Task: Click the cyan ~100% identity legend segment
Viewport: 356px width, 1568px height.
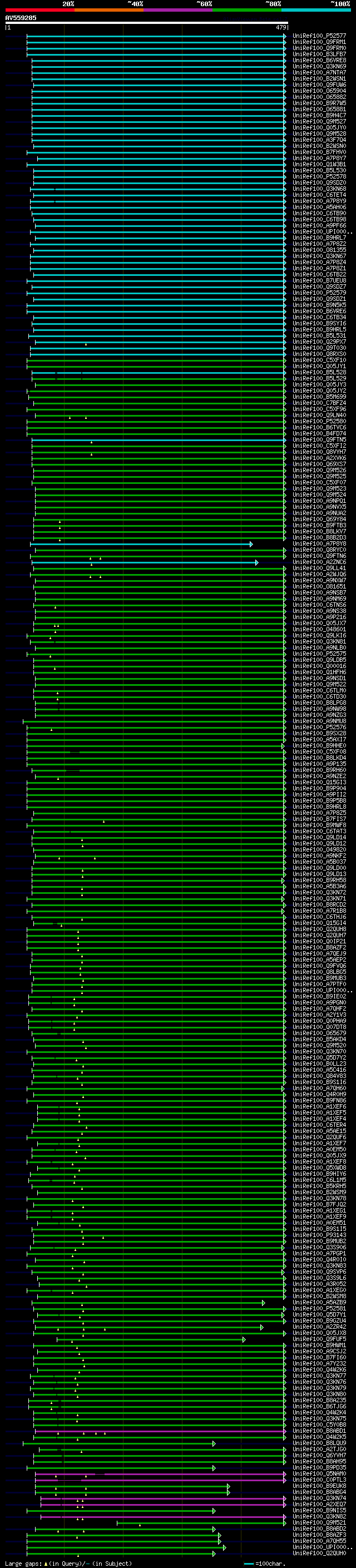Action: (x=316, y=10)
